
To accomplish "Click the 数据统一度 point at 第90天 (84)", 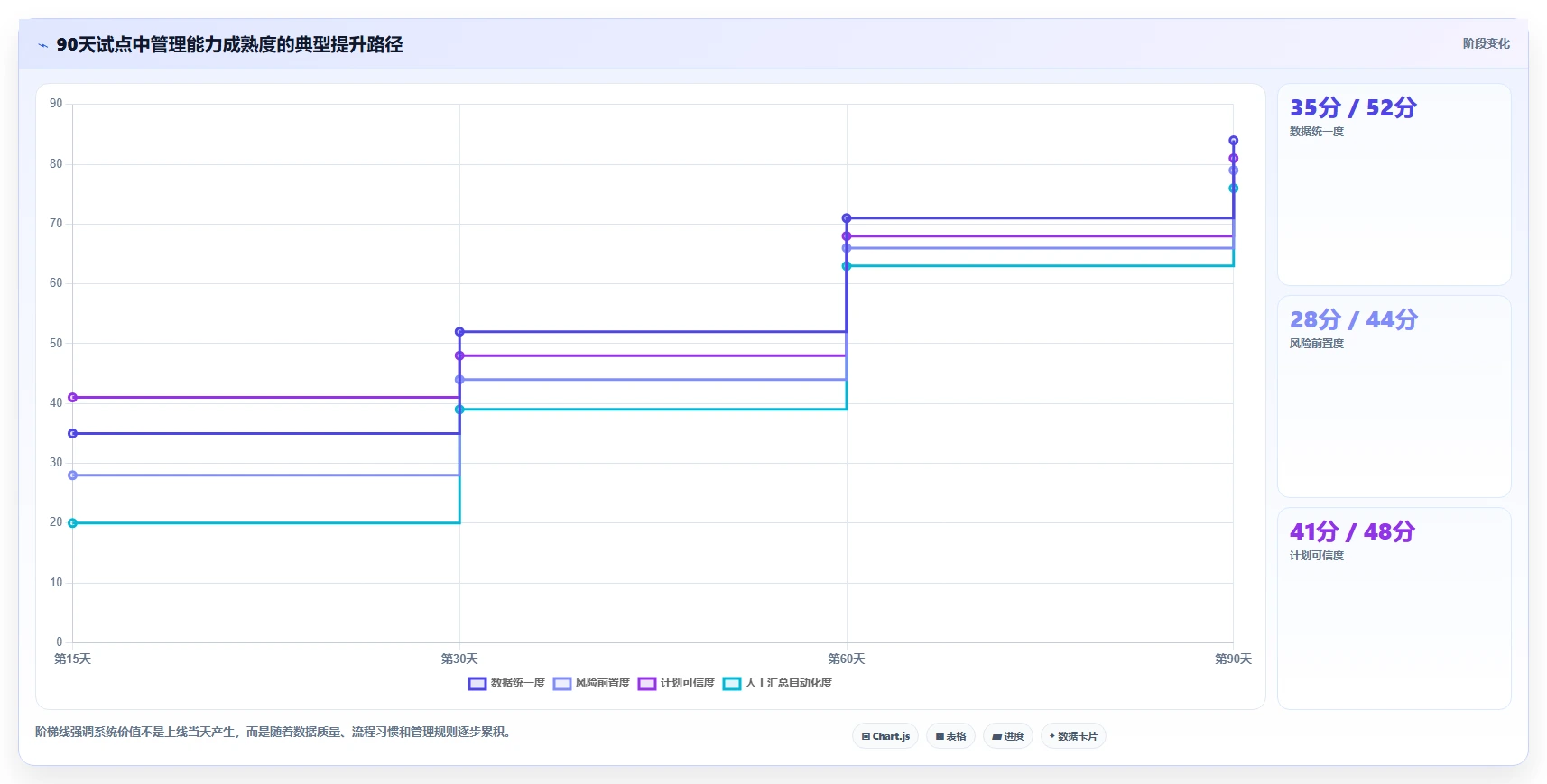I will [x=1233, y=141].
